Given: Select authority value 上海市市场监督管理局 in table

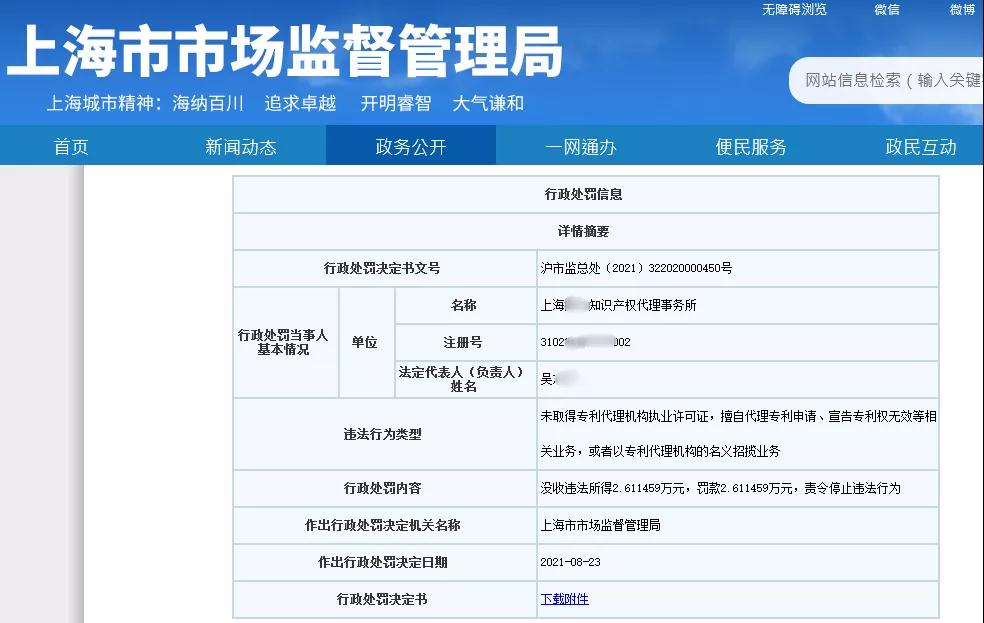Looking at the screenshot, I should click(601, 525).
